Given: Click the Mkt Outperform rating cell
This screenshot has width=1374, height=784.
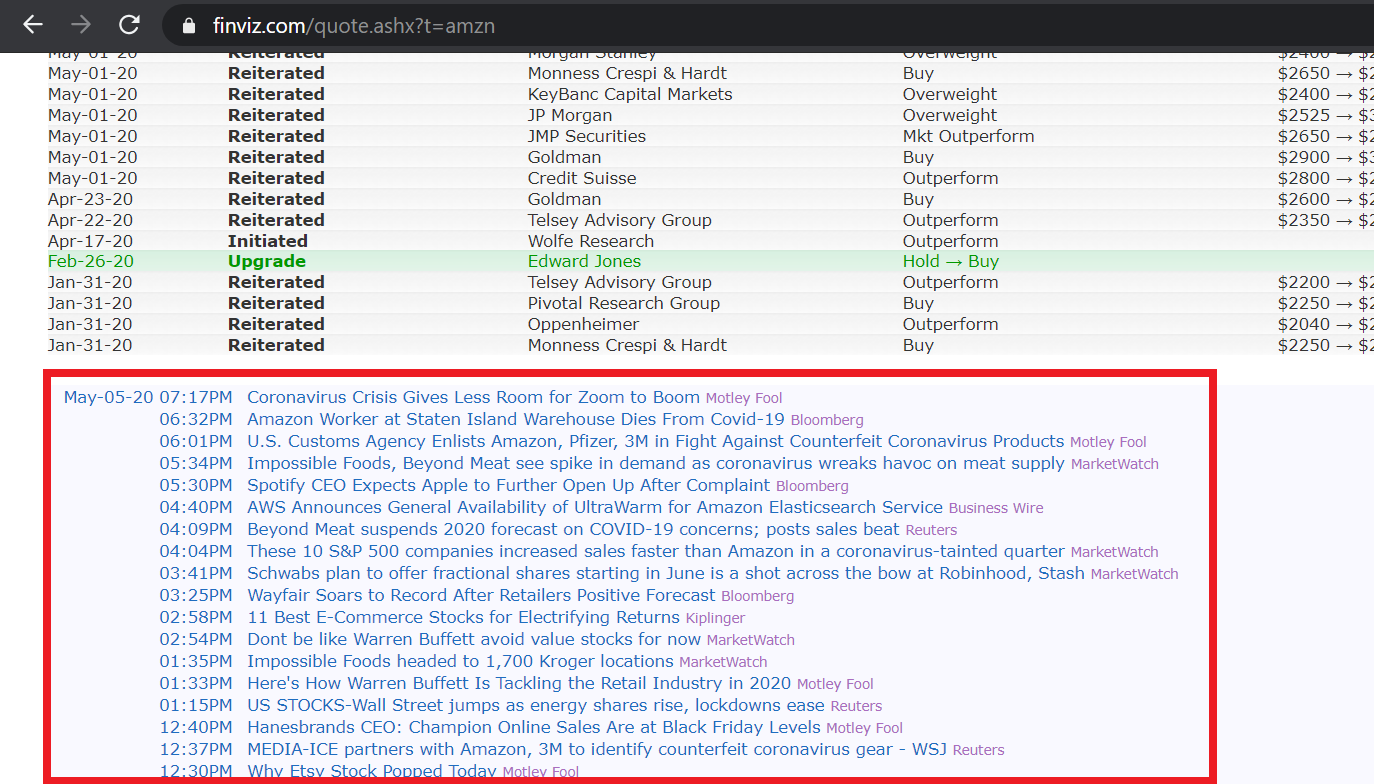Looking at the screenshot, I should [x=969, y=136].
